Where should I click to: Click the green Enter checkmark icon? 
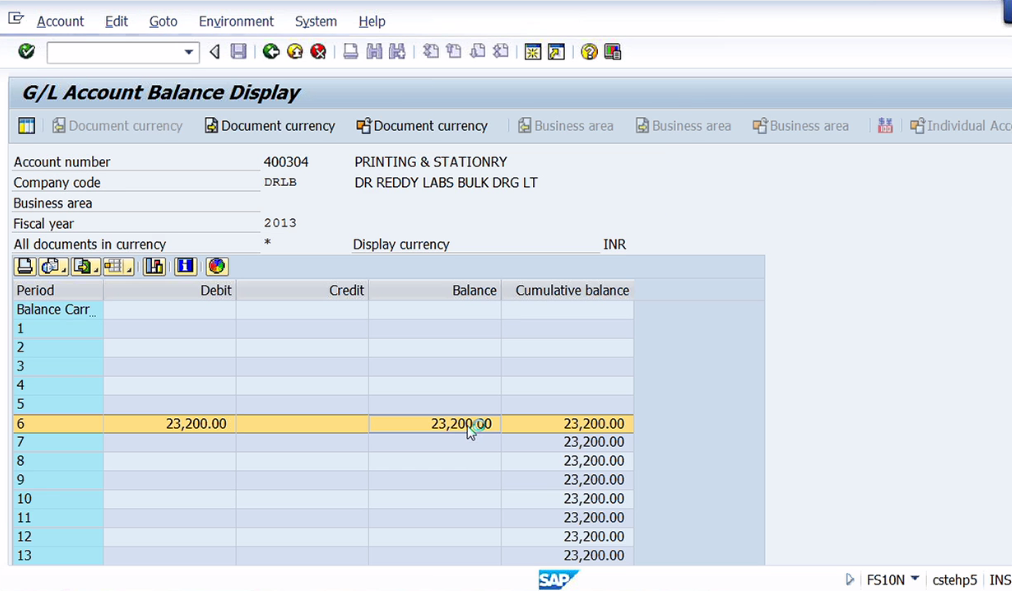pos(26,51)
